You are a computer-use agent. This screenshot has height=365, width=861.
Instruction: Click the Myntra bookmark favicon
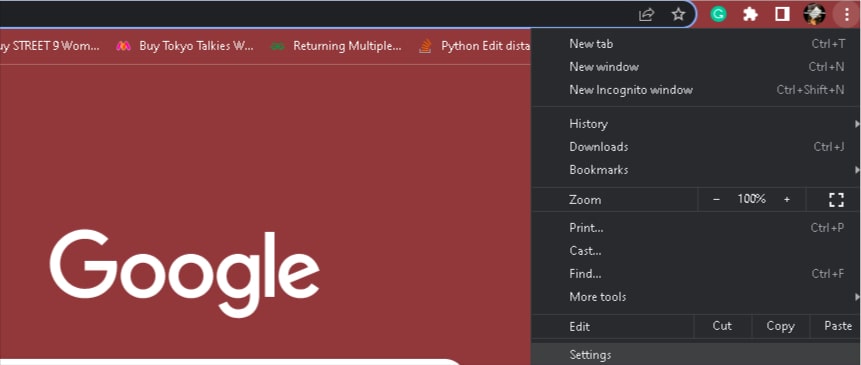coord(124,46)
